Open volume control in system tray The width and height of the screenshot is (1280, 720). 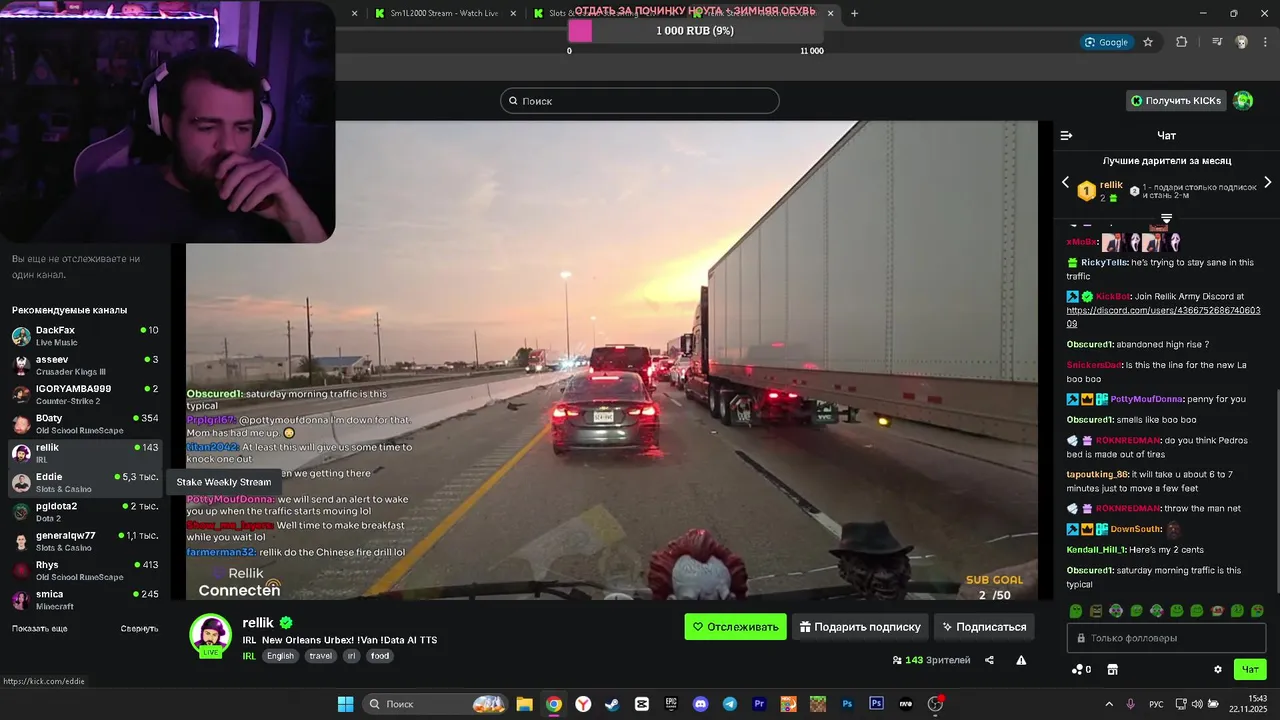pos(1197,704)
